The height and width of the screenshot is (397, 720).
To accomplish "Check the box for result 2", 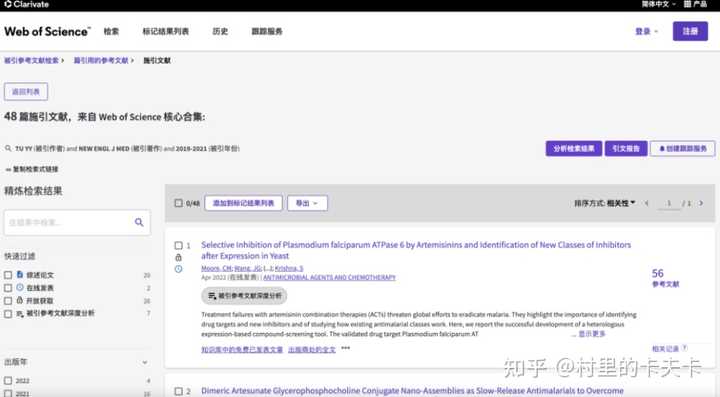I will coord(178,391).
